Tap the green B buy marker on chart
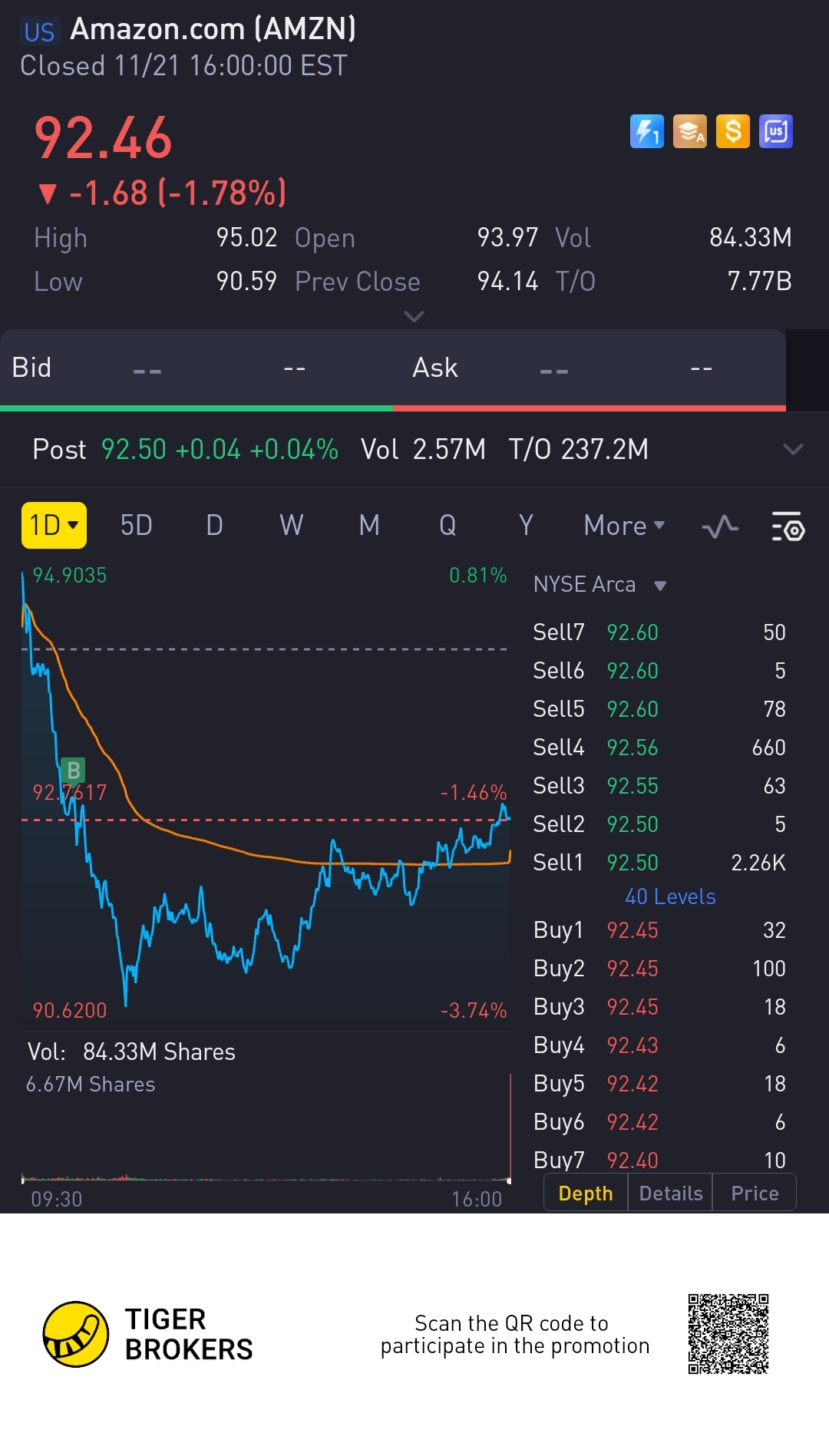The width and height of the screenshot is (829, 1456). 74,770
